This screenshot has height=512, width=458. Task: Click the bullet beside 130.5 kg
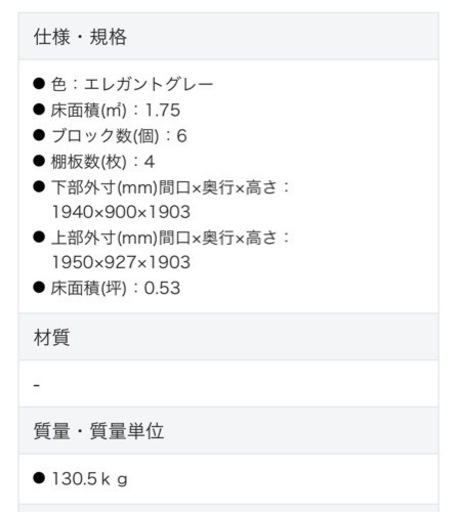click(39, 478)
